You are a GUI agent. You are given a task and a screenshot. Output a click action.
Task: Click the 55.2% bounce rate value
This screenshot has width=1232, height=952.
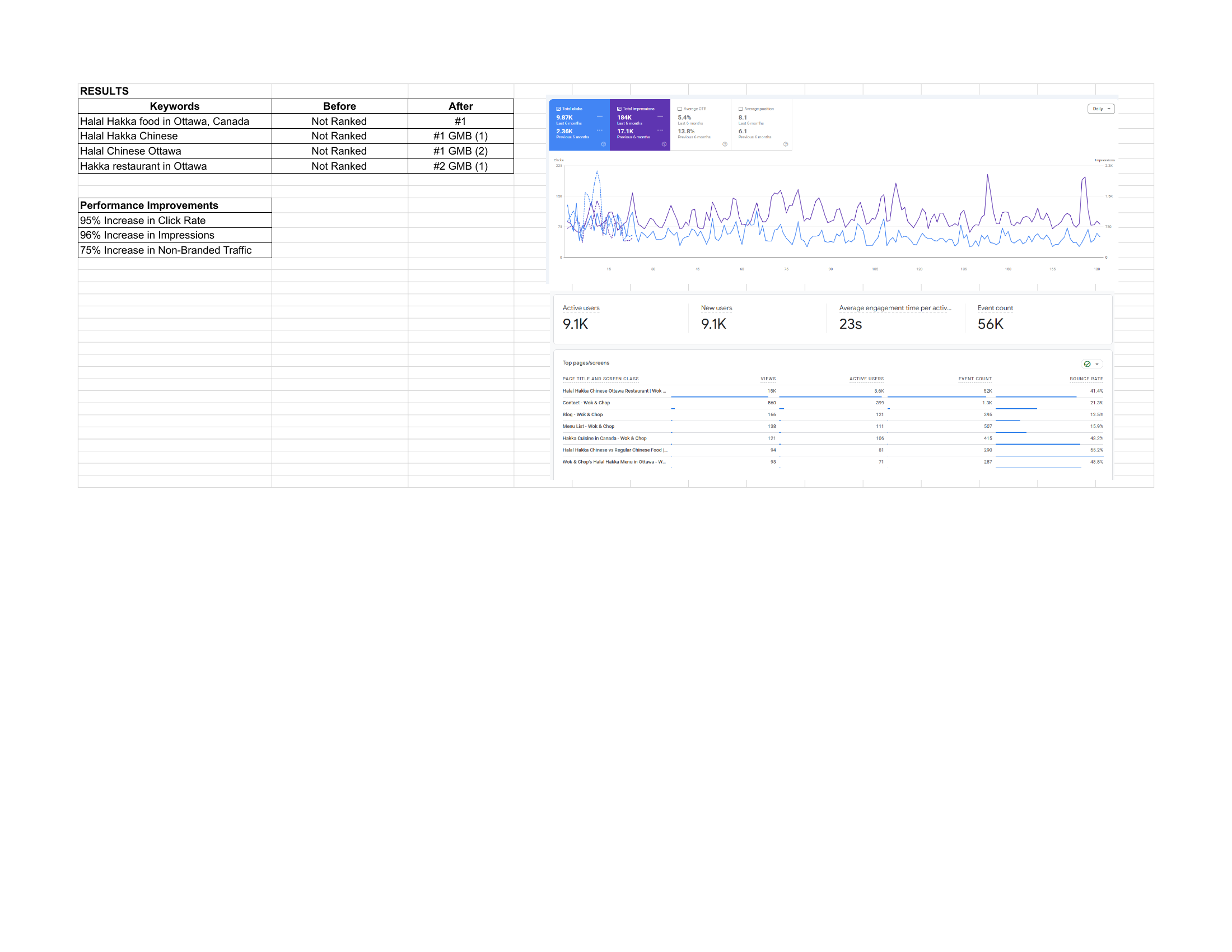pyautogui.click(x=1096, y=450)
